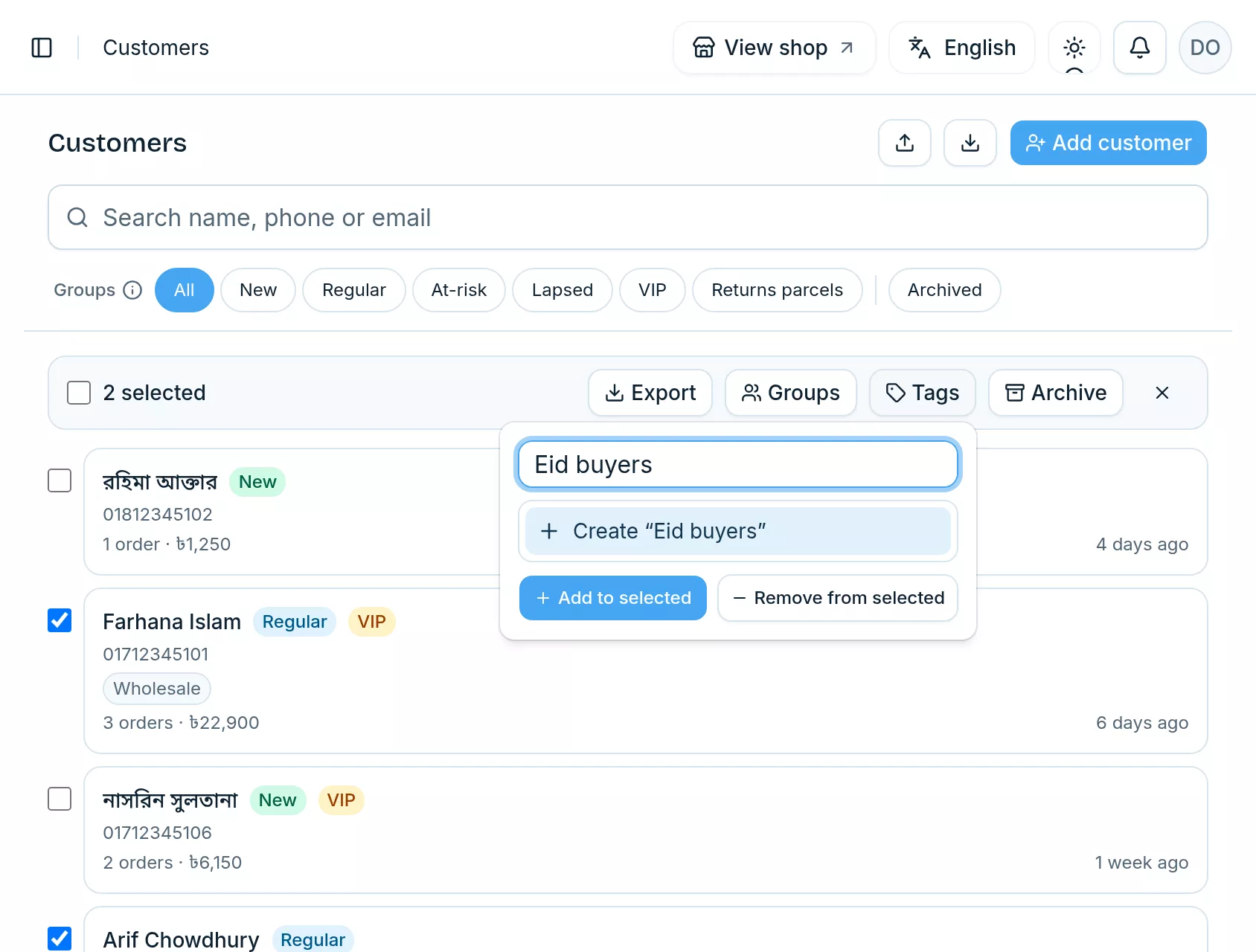Check the নাসরিন সুলতানা customer checkbox

(60, 799)
